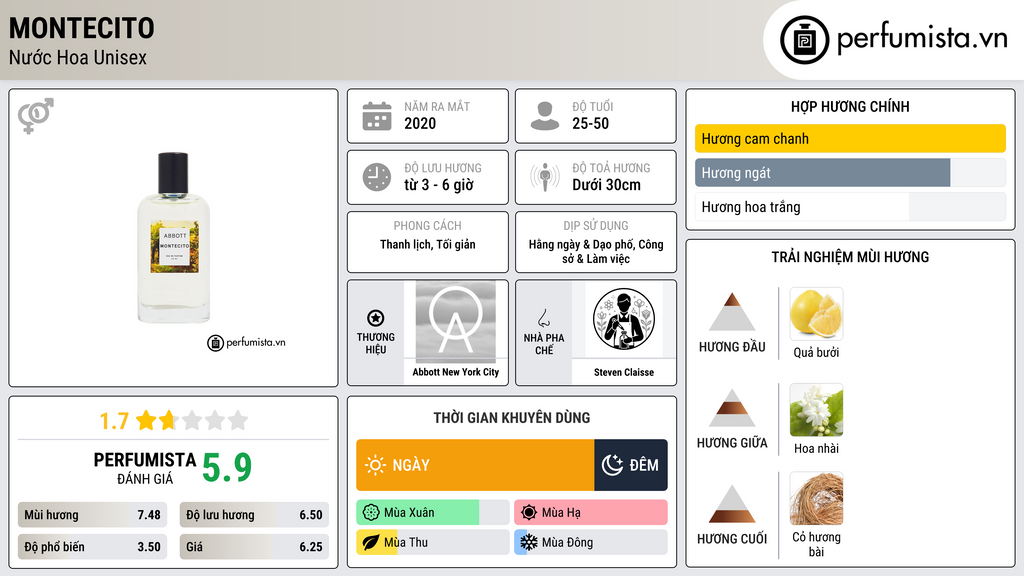Click the age range value 25-50

pos(590,123)
